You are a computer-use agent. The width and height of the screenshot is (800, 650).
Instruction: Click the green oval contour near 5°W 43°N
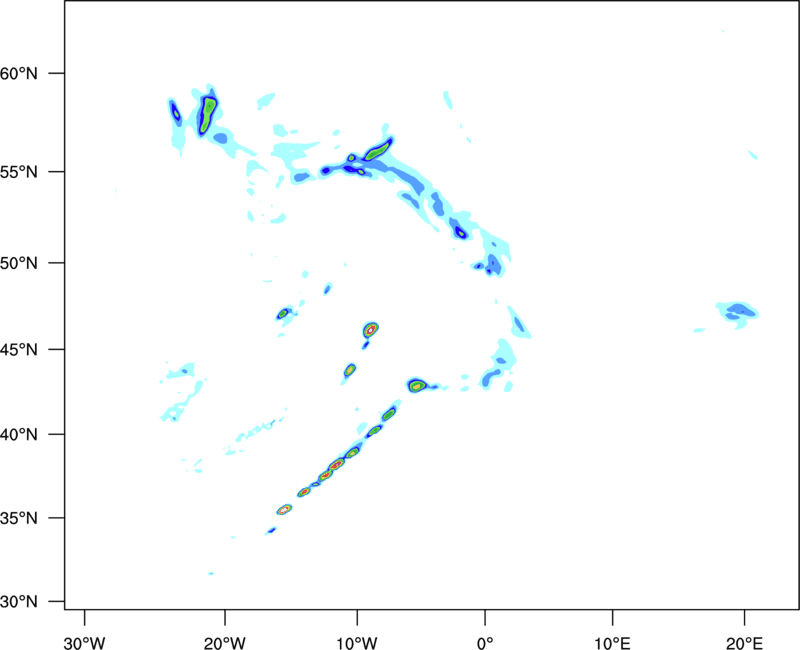click(x=417, y=386)
